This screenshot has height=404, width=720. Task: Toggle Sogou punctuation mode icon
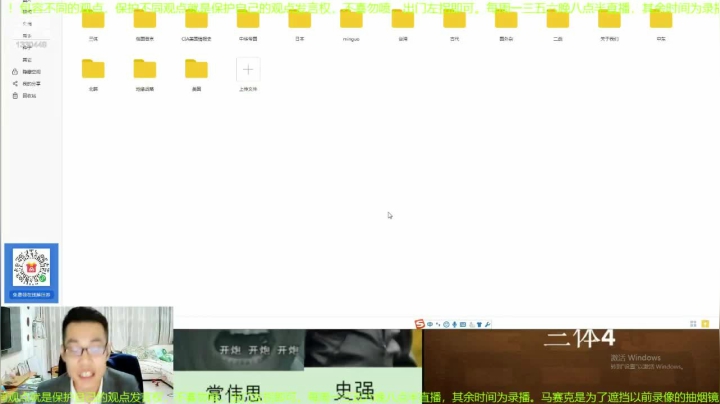click(x=438, y=324)
